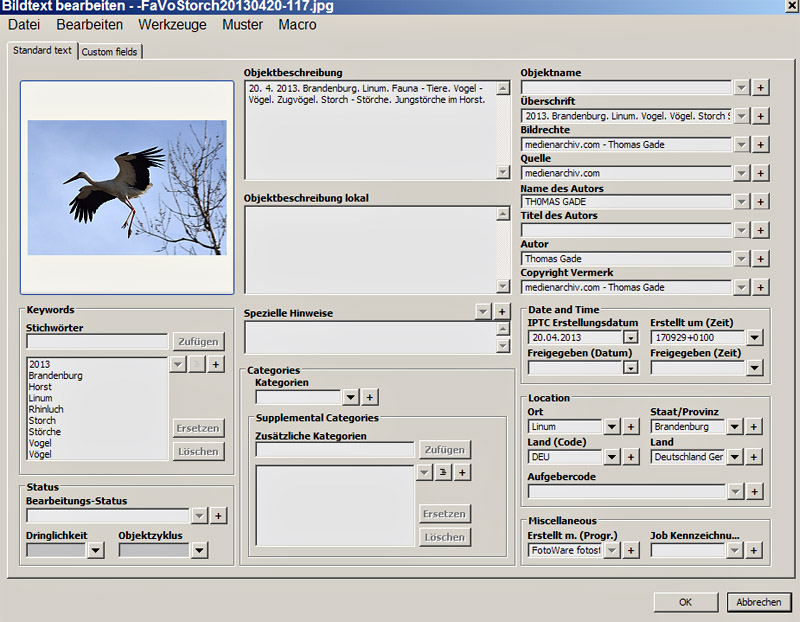Image resolution: width=800 pixels, height=622 pixels.
Task: Click the plus button for Spezielle Hinweise
Action: (x=502, y=312)
